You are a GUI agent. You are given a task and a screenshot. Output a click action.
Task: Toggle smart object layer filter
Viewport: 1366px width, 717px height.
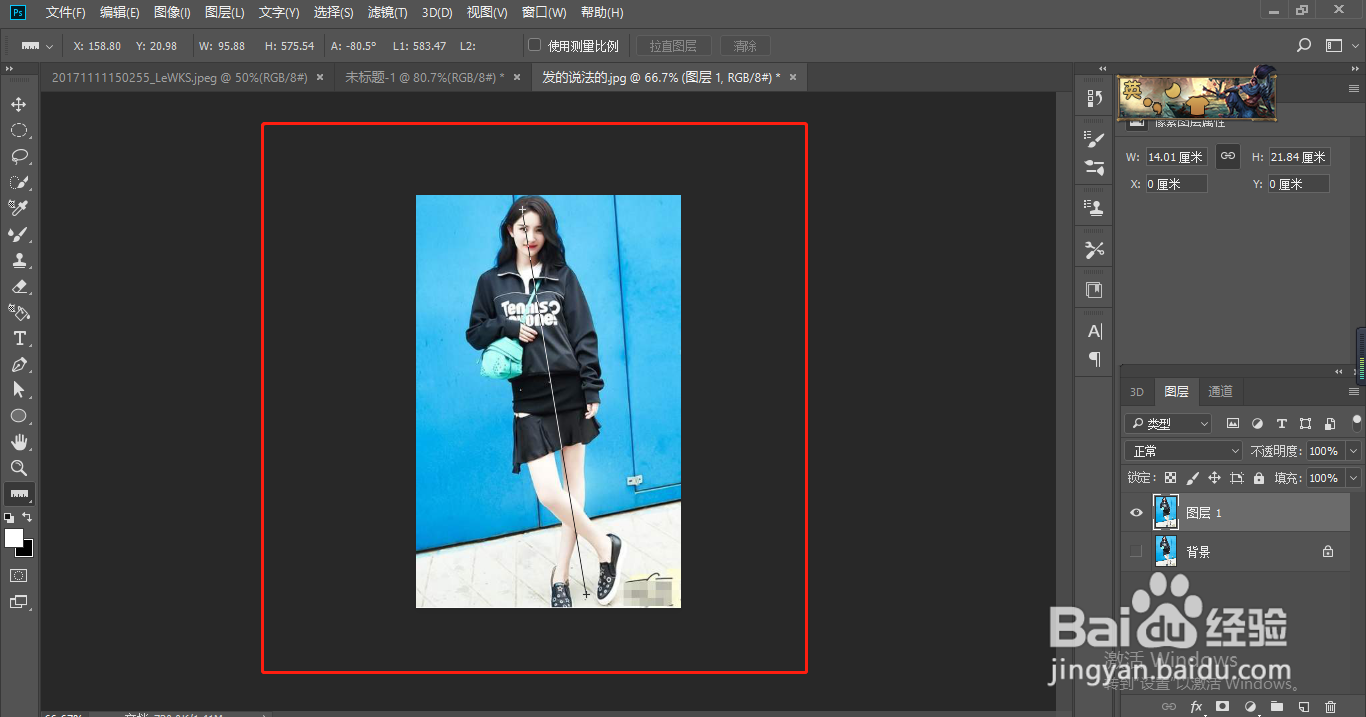click(x=1329, y=424)
